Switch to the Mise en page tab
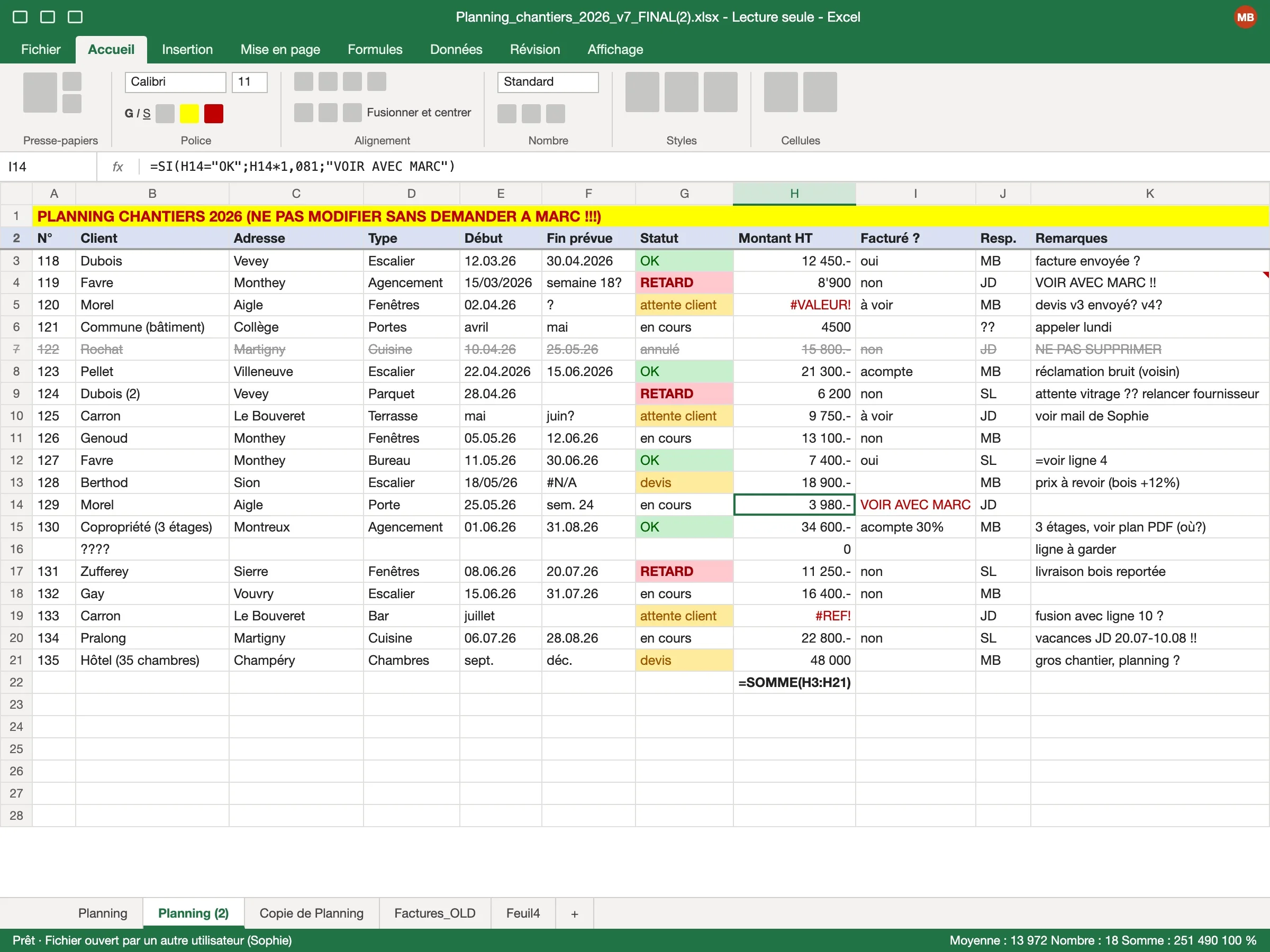This screenshot has height=952, width=1270. pos(280,49)
